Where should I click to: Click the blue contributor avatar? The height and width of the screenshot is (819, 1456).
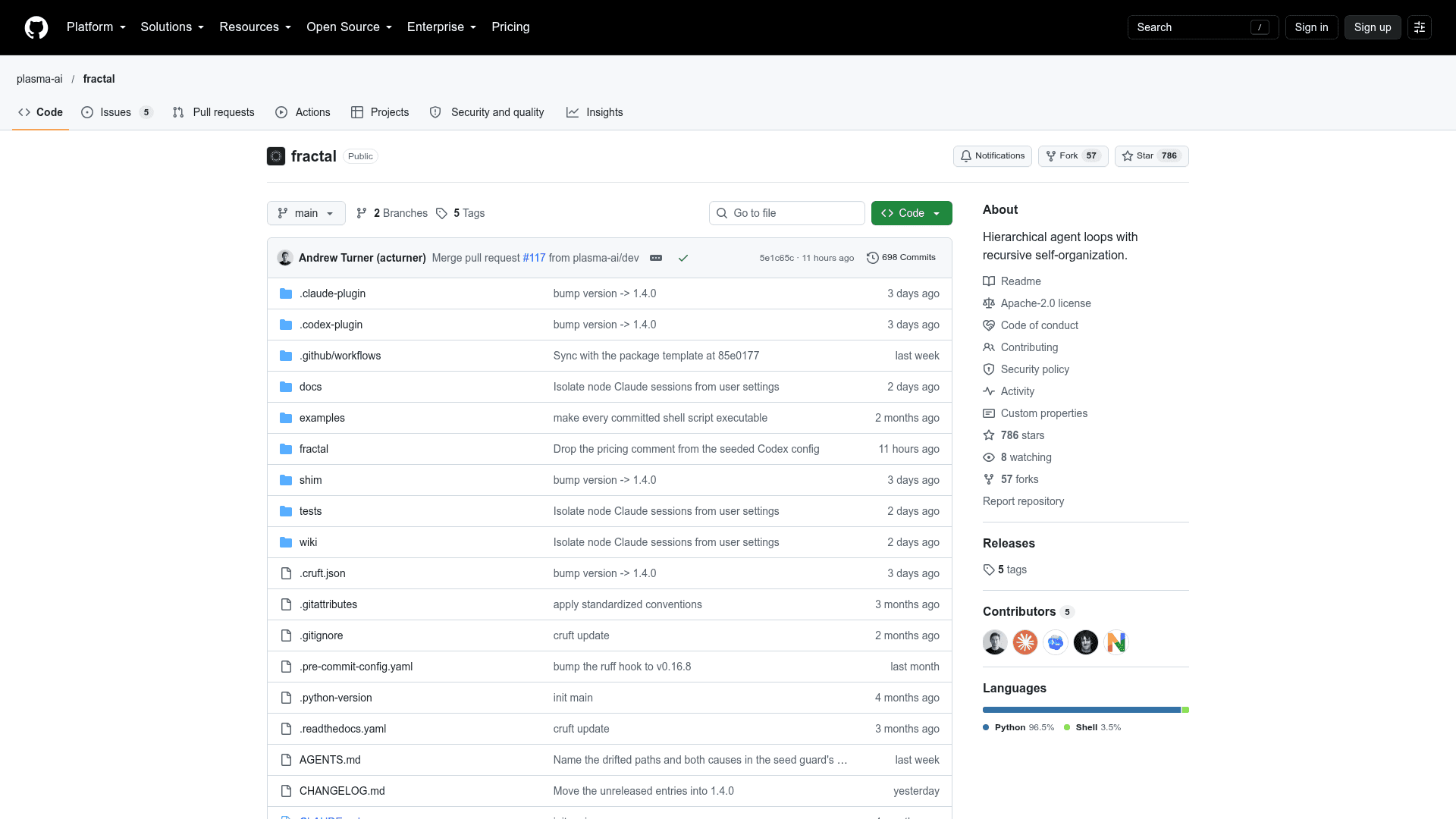(1056, 642)
